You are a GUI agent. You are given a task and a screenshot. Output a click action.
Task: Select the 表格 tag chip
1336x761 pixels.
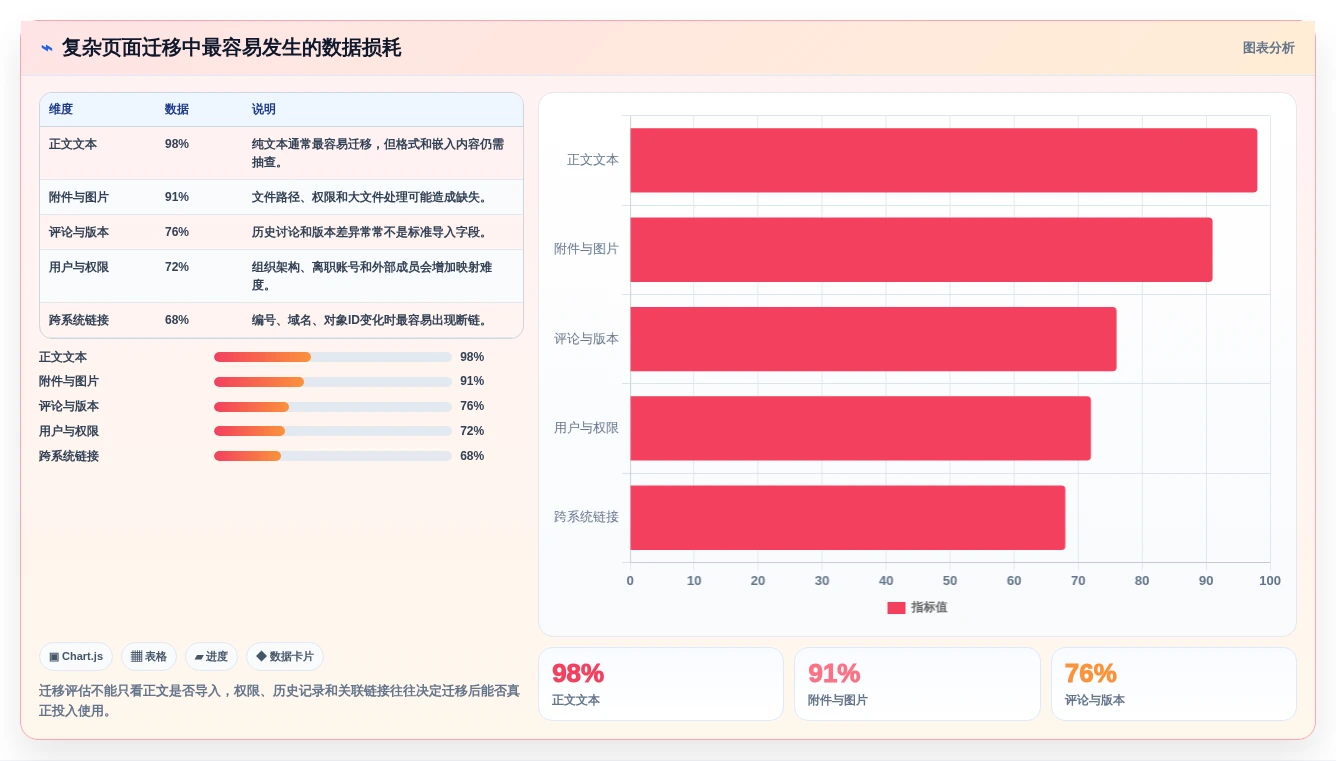click(149, 657)
